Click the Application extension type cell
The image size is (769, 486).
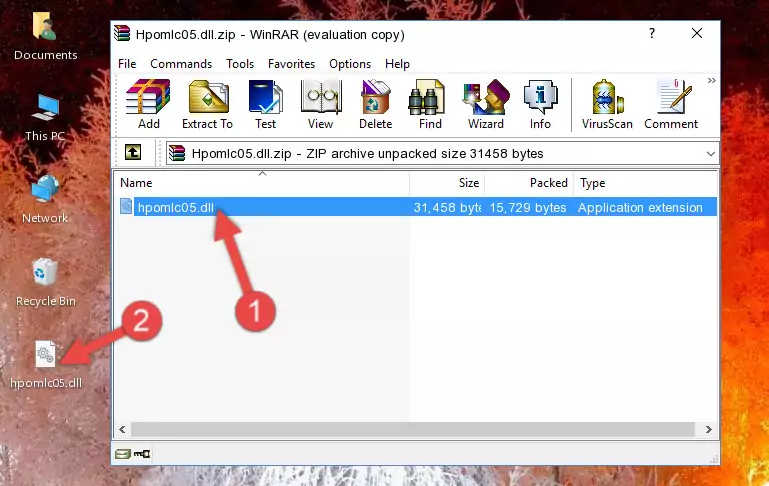(640, 207)
